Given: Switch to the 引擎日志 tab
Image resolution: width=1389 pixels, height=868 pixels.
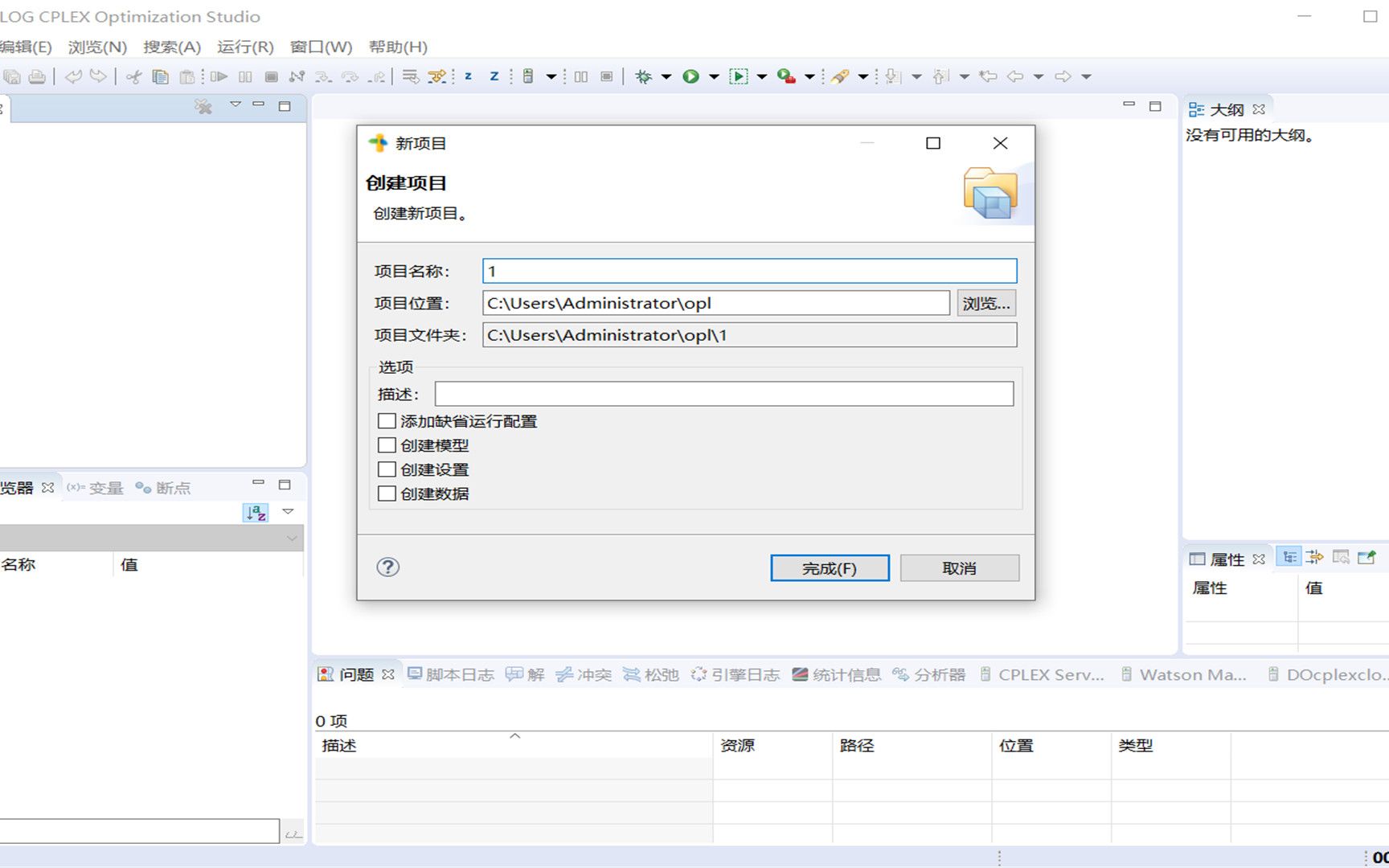Looking at the screenshot, I should 735,674.
